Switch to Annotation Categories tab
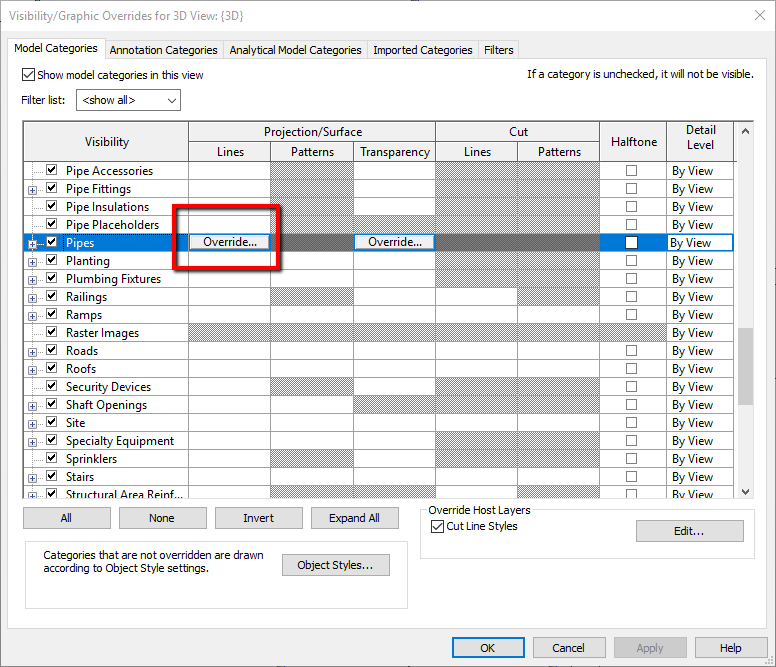Image resolution: width=776 pixels, height=667 pixels. (163, 50)
